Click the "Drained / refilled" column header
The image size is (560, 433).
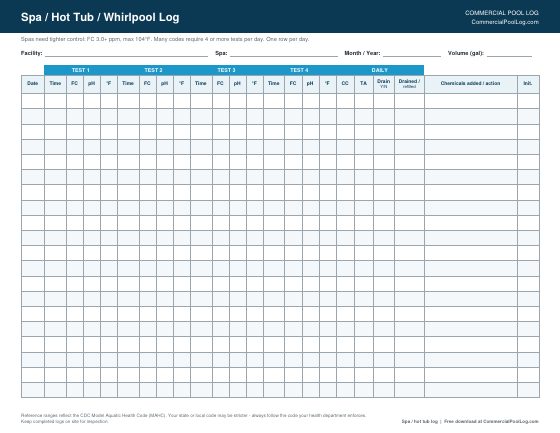coord(409,84)
